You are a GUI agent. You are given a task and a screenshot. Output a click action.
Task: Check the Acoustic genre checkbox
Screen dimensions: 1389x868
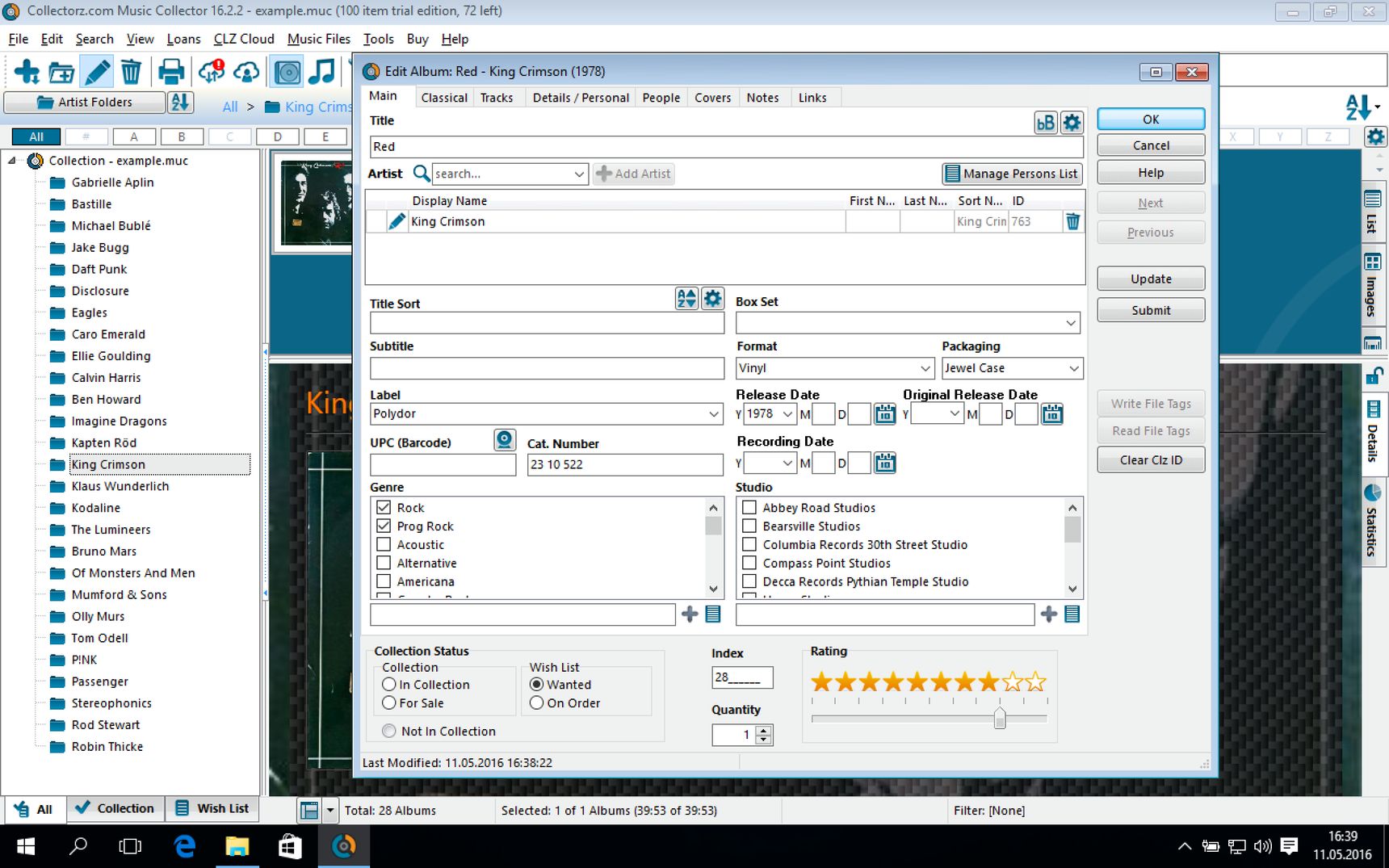[x=384, y=544]
